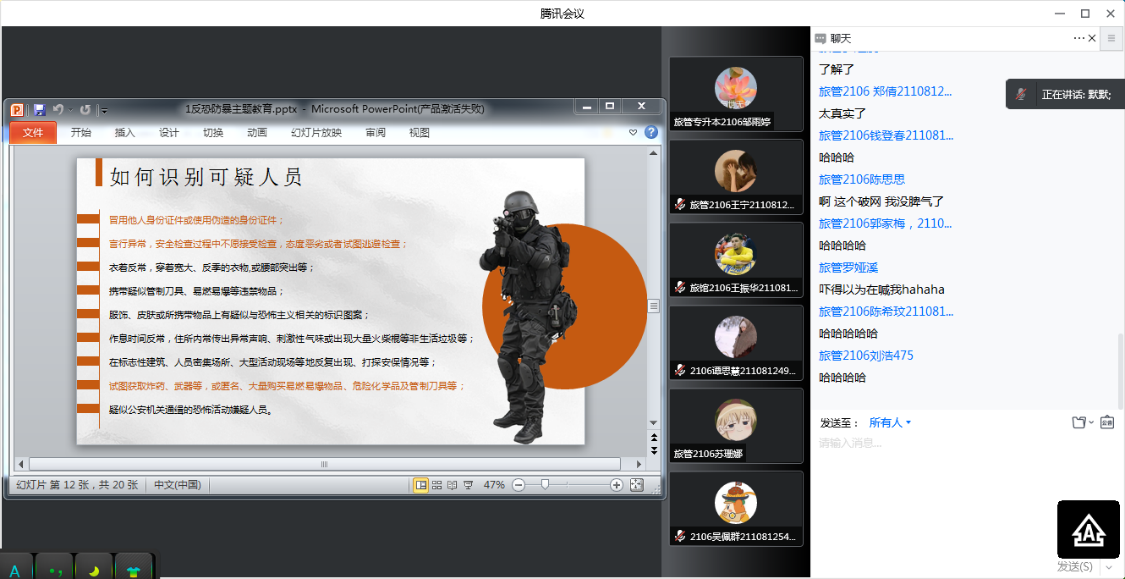The image size is (1125, 579).
Task: Toggle Reading view in status bar
Action: click(452, 485)
